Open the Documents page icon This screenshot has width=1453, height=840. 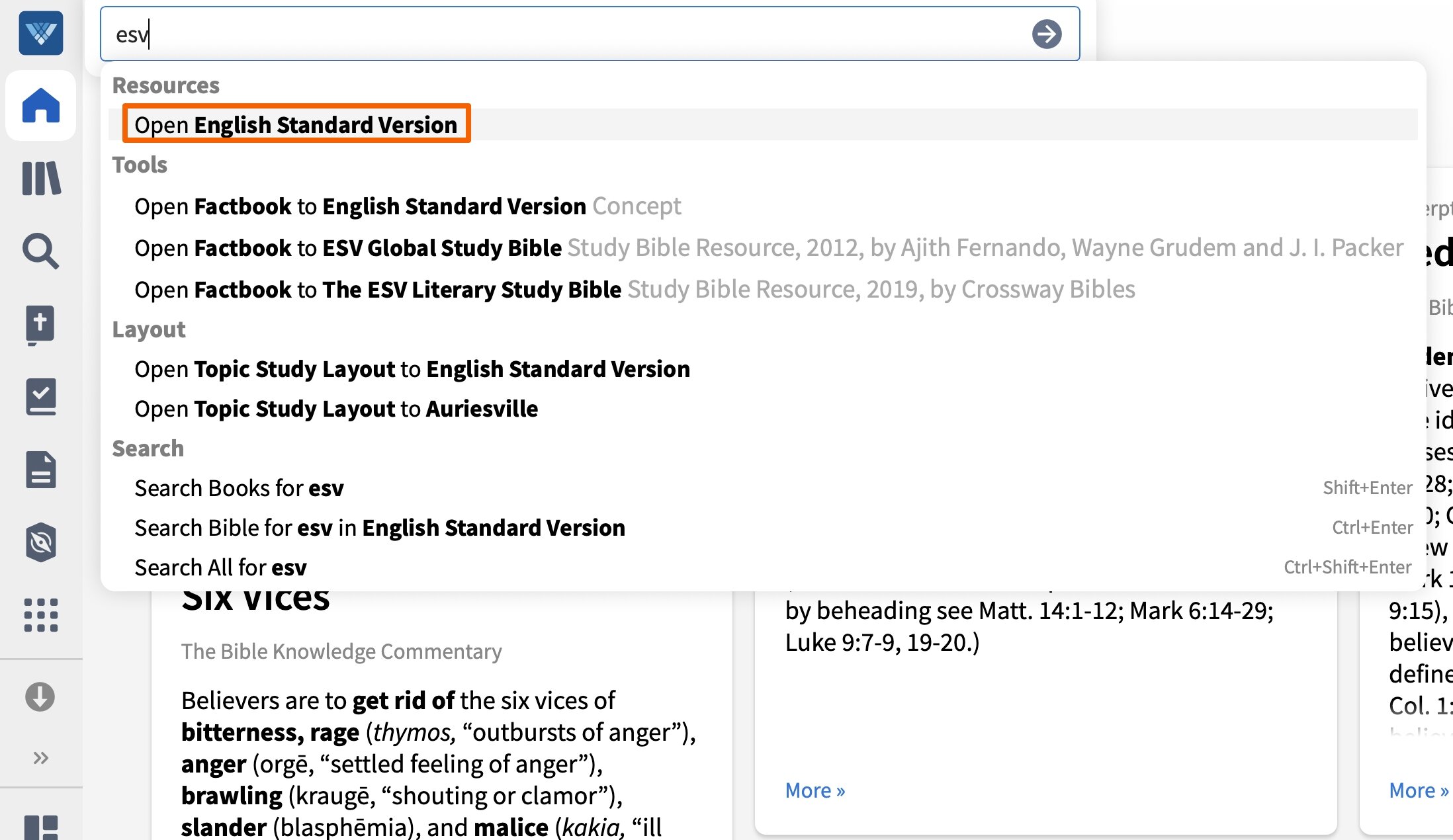click(x=41, y=470)
